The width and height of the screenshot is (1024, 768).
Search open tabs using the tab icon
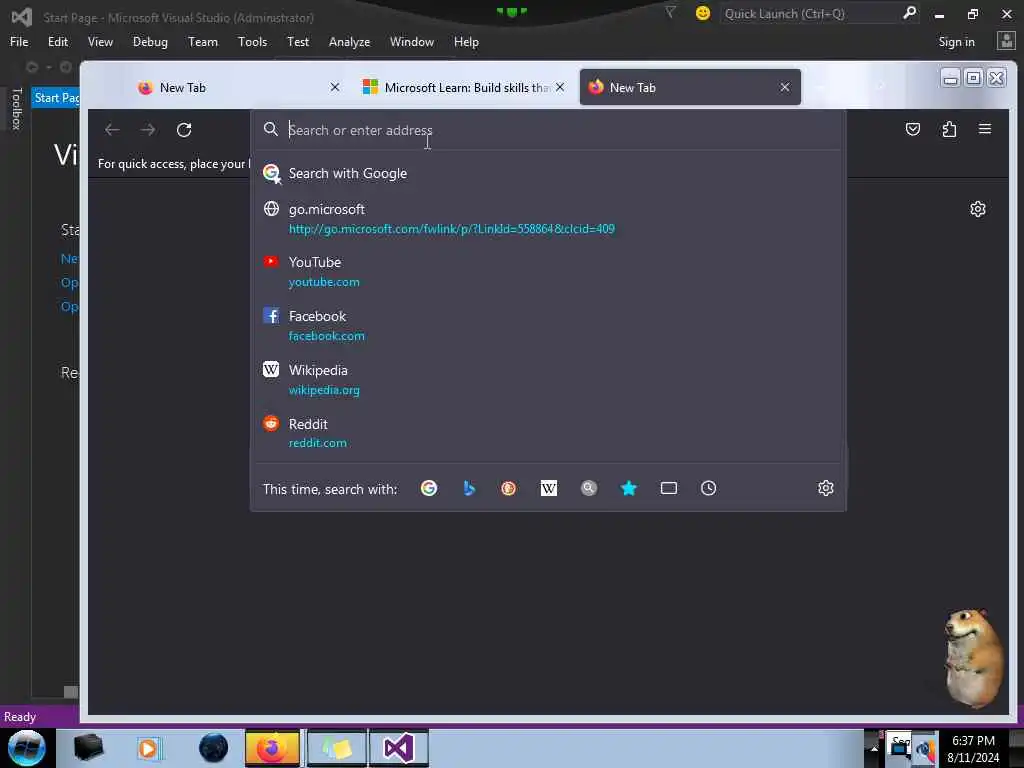(x=669, y=488)
